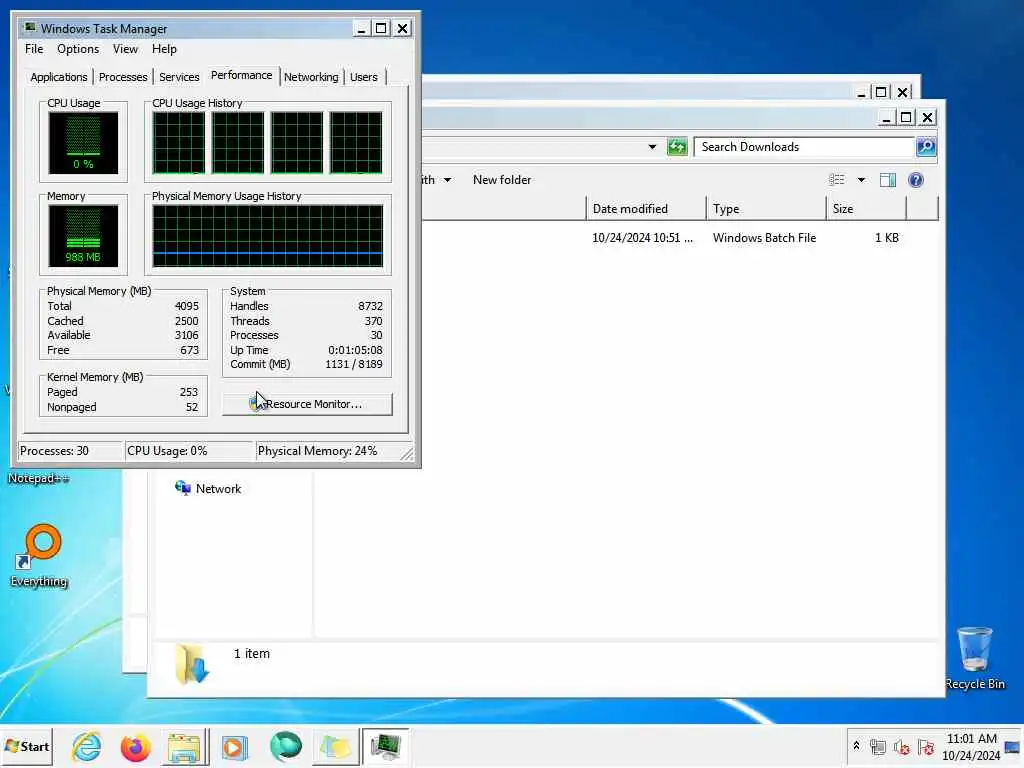Launch Internet Explorer from taskbar
The image size is (1024, 768).
(87, 746)
